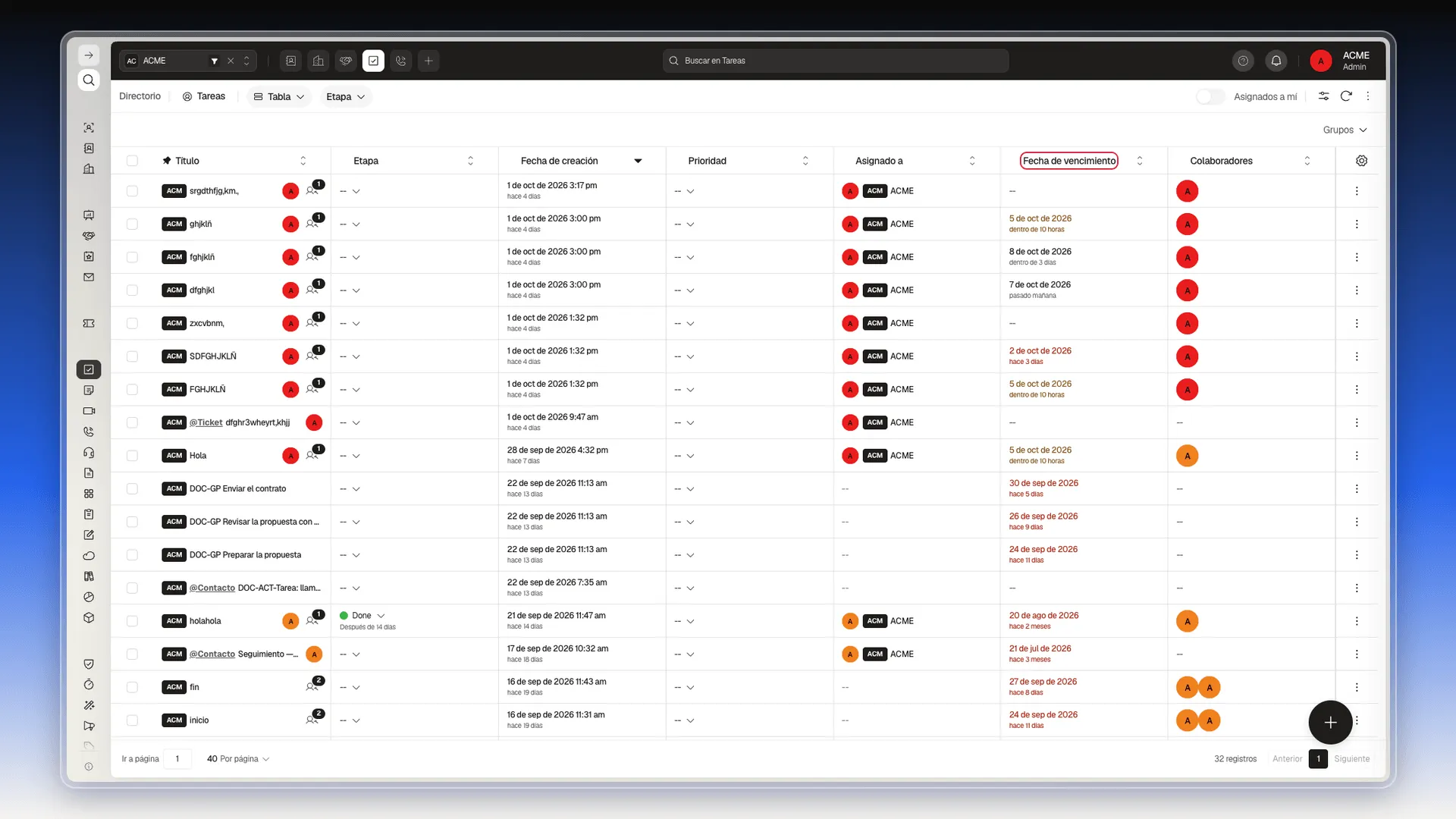The image size is (1456, 819).
Task: Sort by Fecha de vencimiento column header
Action: point(1069,161)
